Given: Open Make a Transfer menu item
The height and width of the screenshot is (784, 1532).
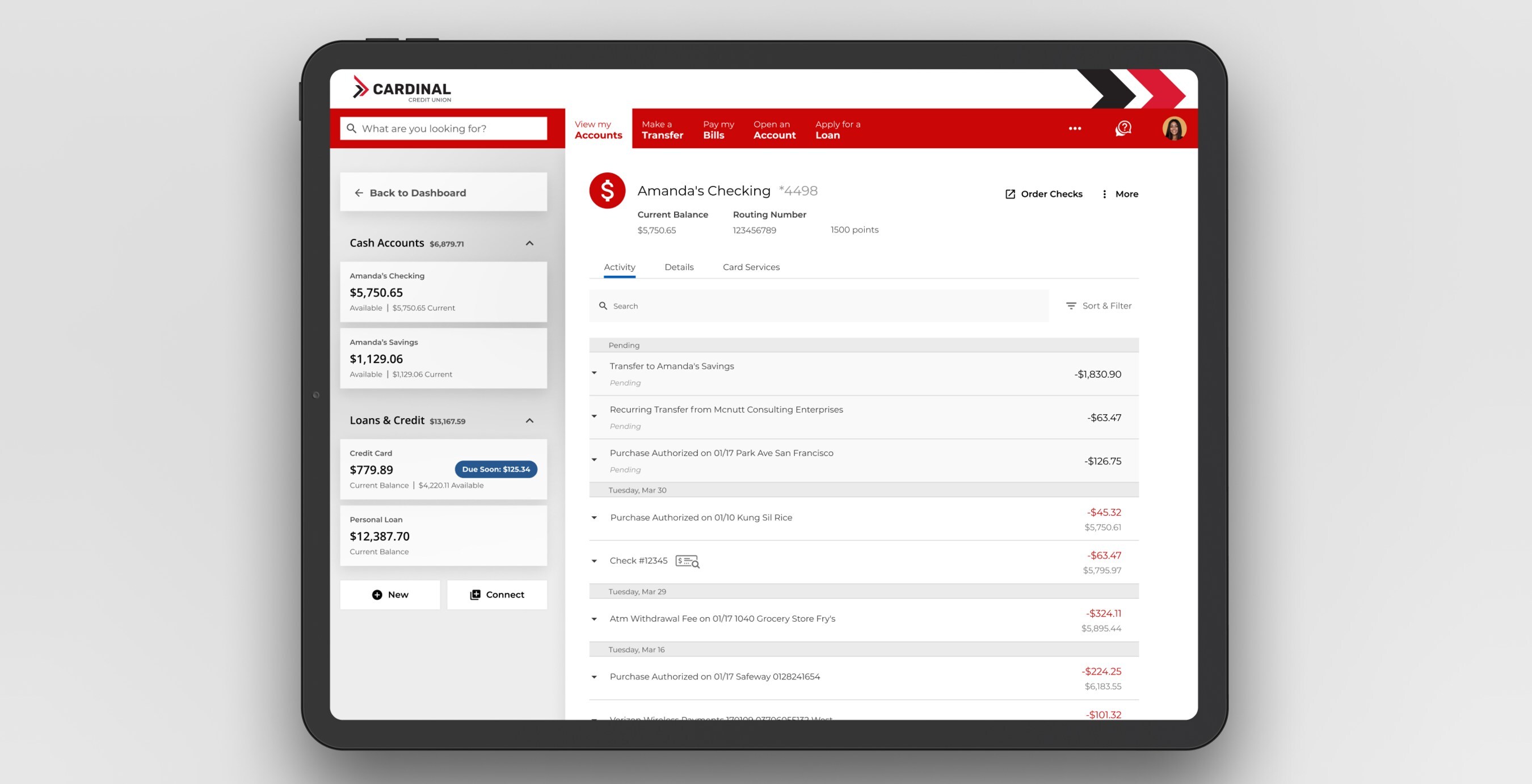Looking at the screenshot, I should tap(661, 129).
